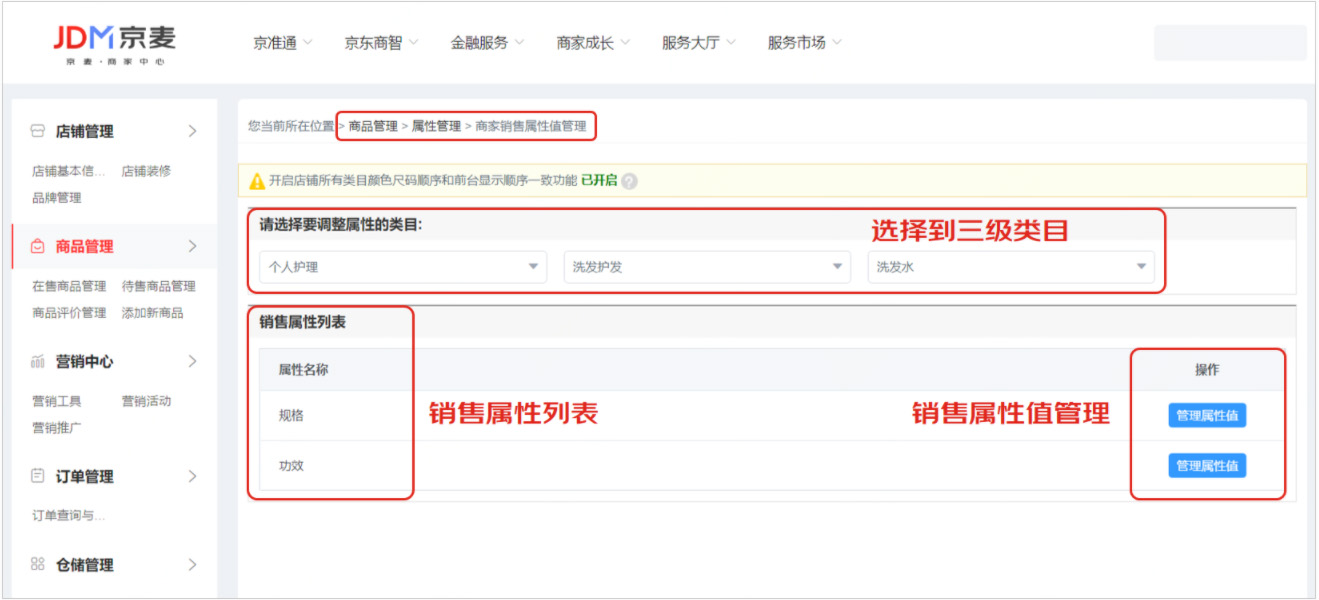The height and width of the screenshot is (600, 1319).
Task: Open the 金融服务 menu
Action: (481, 42)
